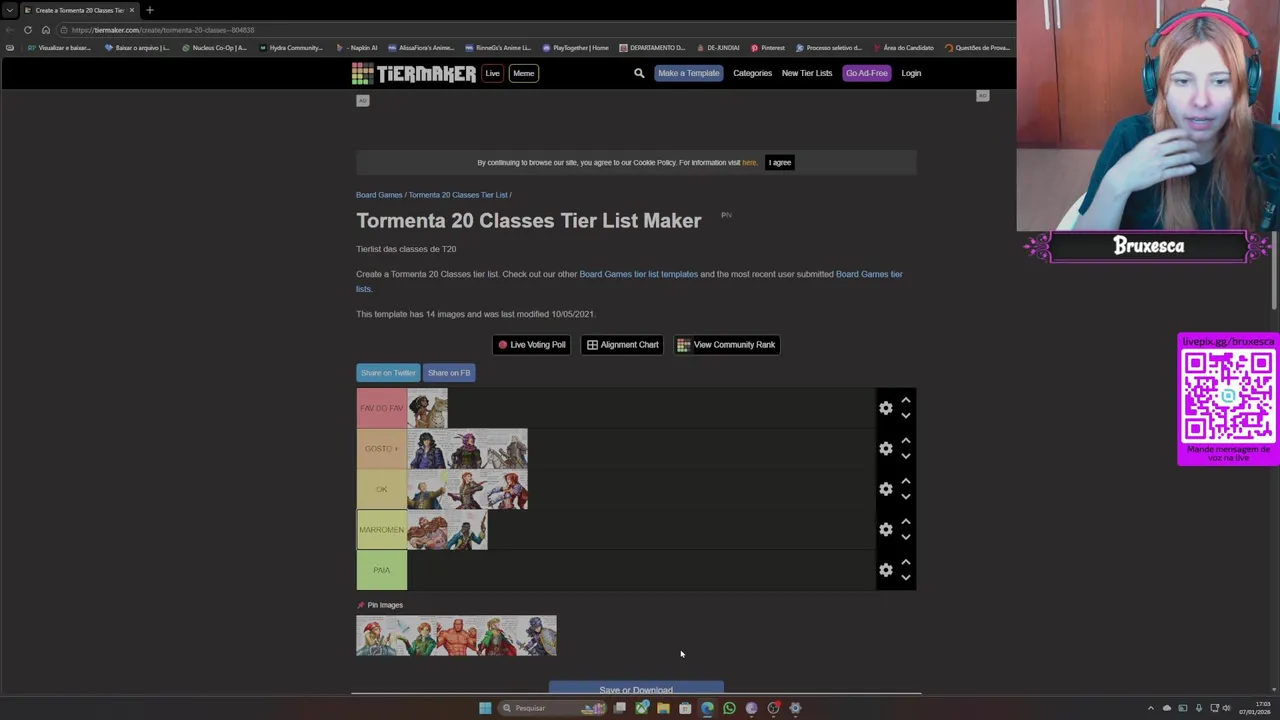
Task: Toggle Pin Images option
Action: [380, 605]
